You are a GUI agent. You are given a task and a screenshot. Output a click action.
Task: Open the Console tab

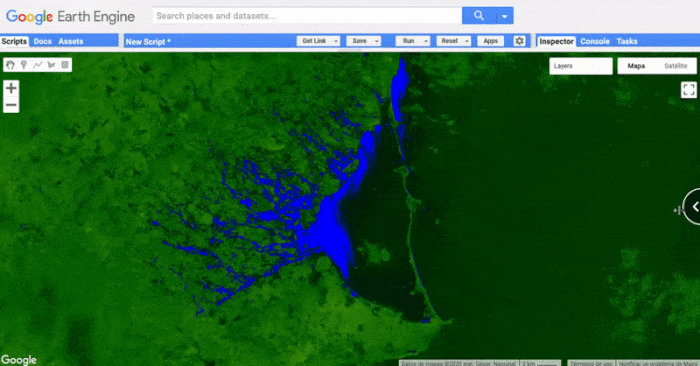[x=595, y=41]
